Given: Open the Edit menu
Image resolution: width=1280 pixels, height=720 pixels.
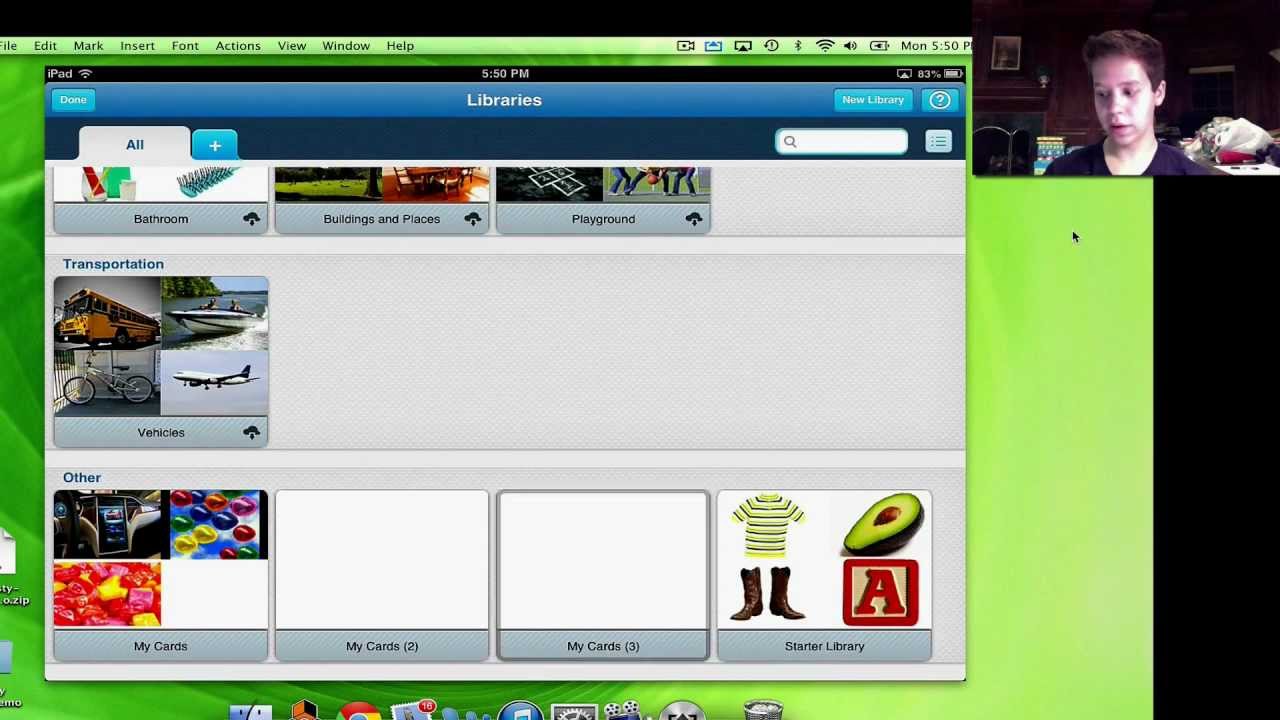Looking at the screenshot, I should 45,46.
